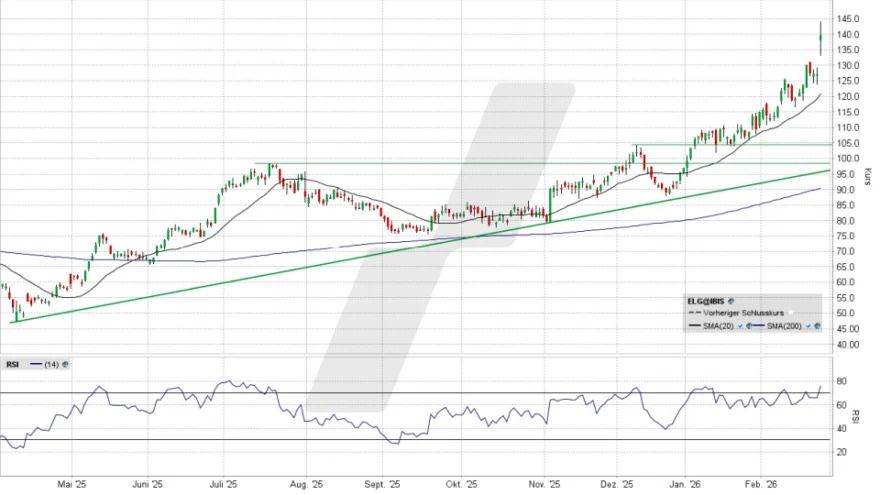This screenshot has width=880, height=495.
Task: Click the RSI panel title
Action: 11,365
